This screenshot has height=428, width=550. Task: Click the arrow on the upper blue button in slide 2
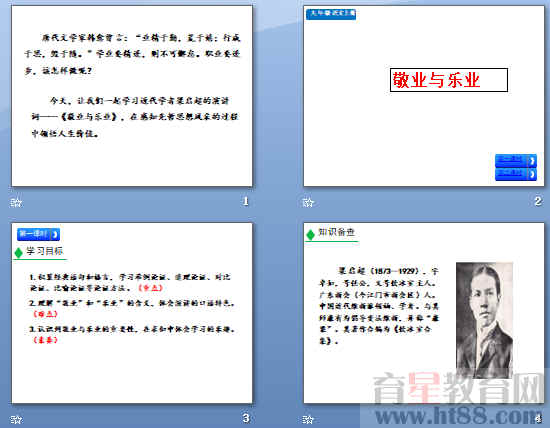coord(532,161)
